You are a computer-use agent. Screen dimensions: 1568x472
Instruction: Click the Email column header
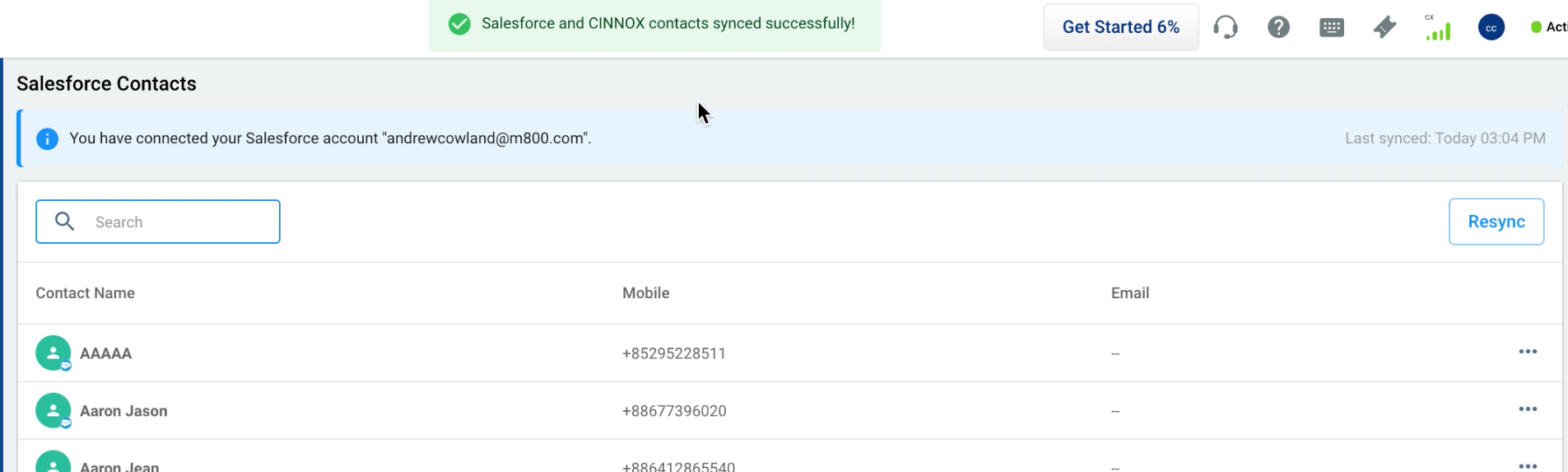coord(1129,293)
